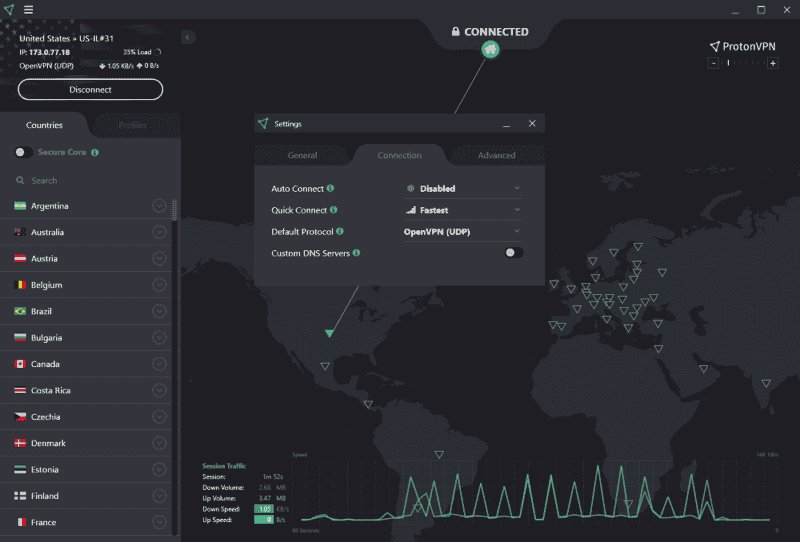The width and height of the screenshot is (800, 542).
Task: Select the Profiles tab
Action: [133, 125]
